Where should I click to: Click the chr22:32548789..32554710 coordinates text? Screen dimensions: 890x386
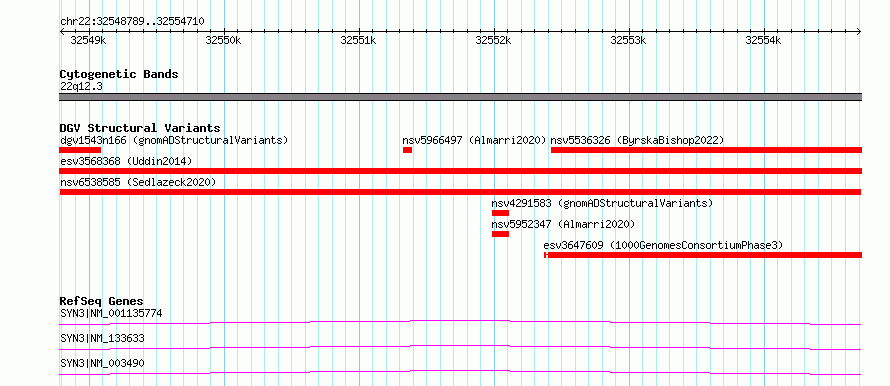pyautogui.click(x=132, y=22)
